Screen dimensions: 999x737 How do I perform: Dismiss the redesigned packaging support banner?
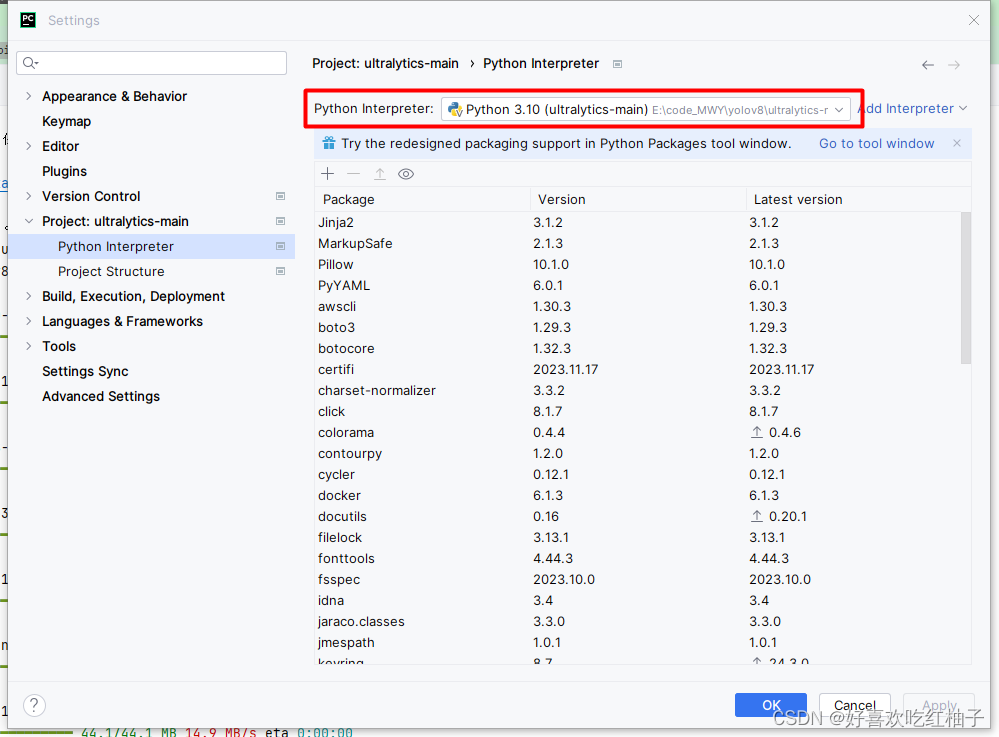(x=957, y=143)
